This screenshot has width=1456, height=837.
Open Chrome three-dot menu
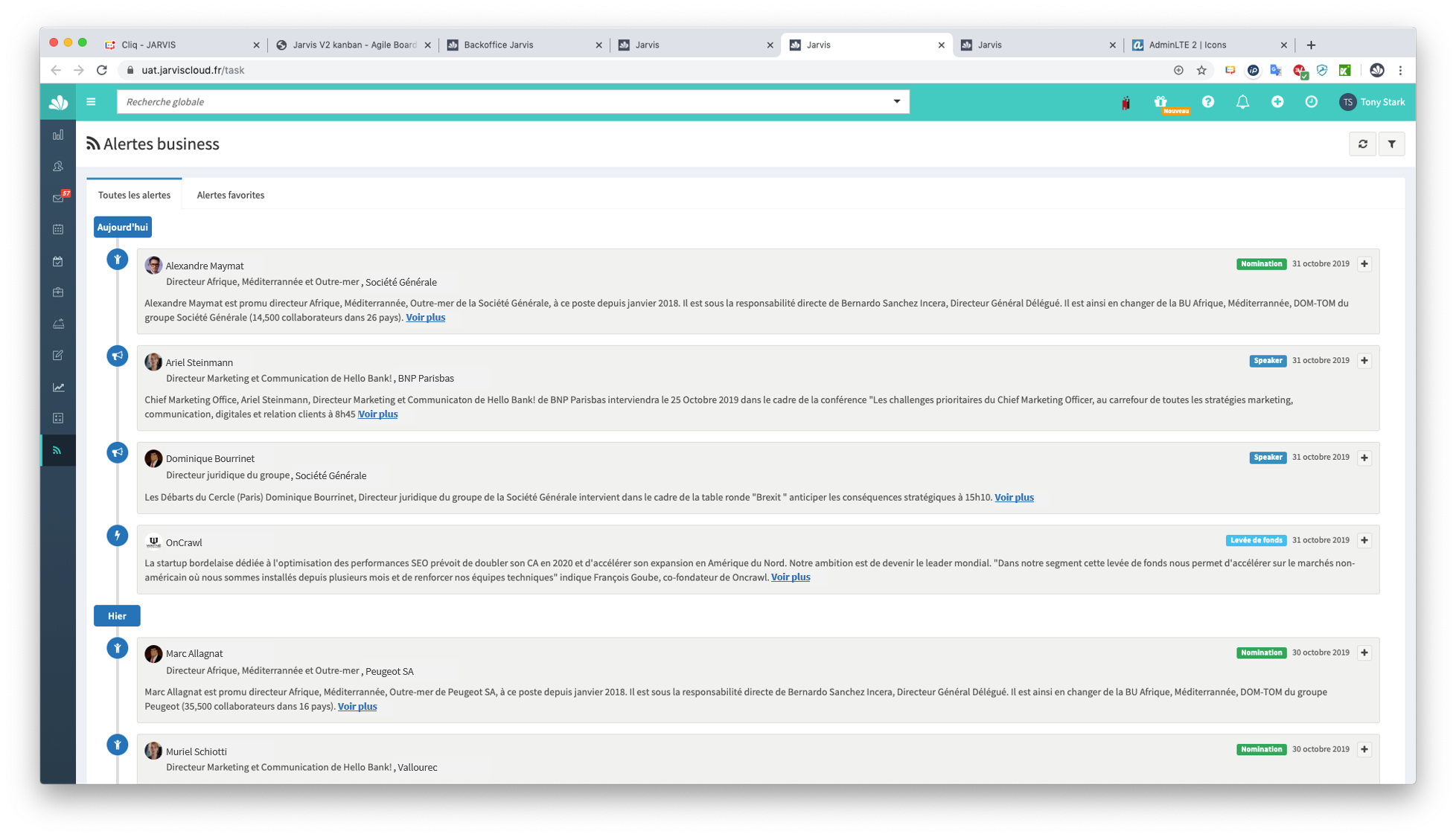point(1400,70)
